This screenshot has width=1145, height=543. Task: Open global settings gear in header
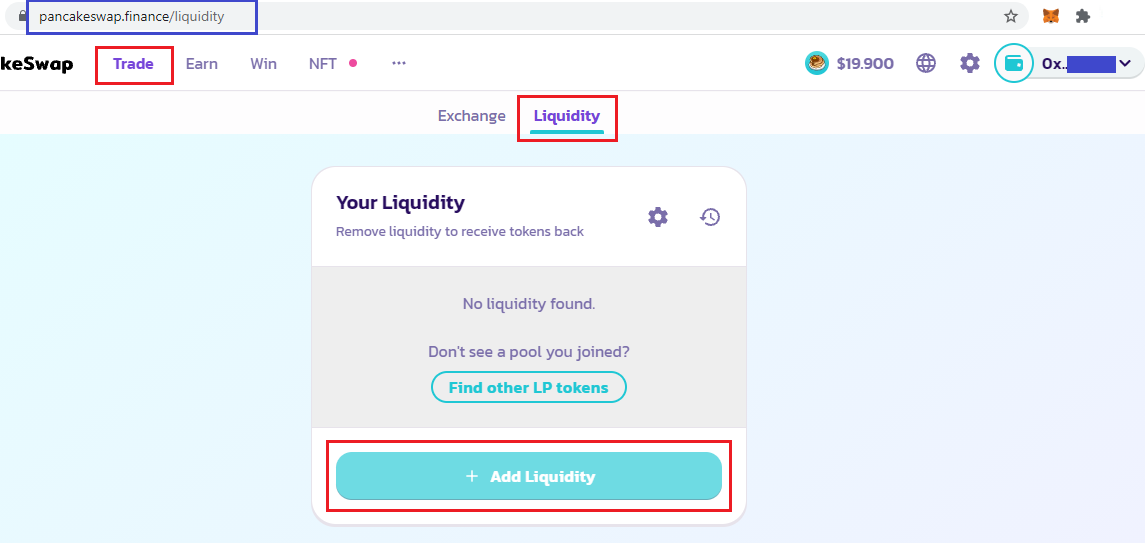pyautogui.click(x=969, y=64)
